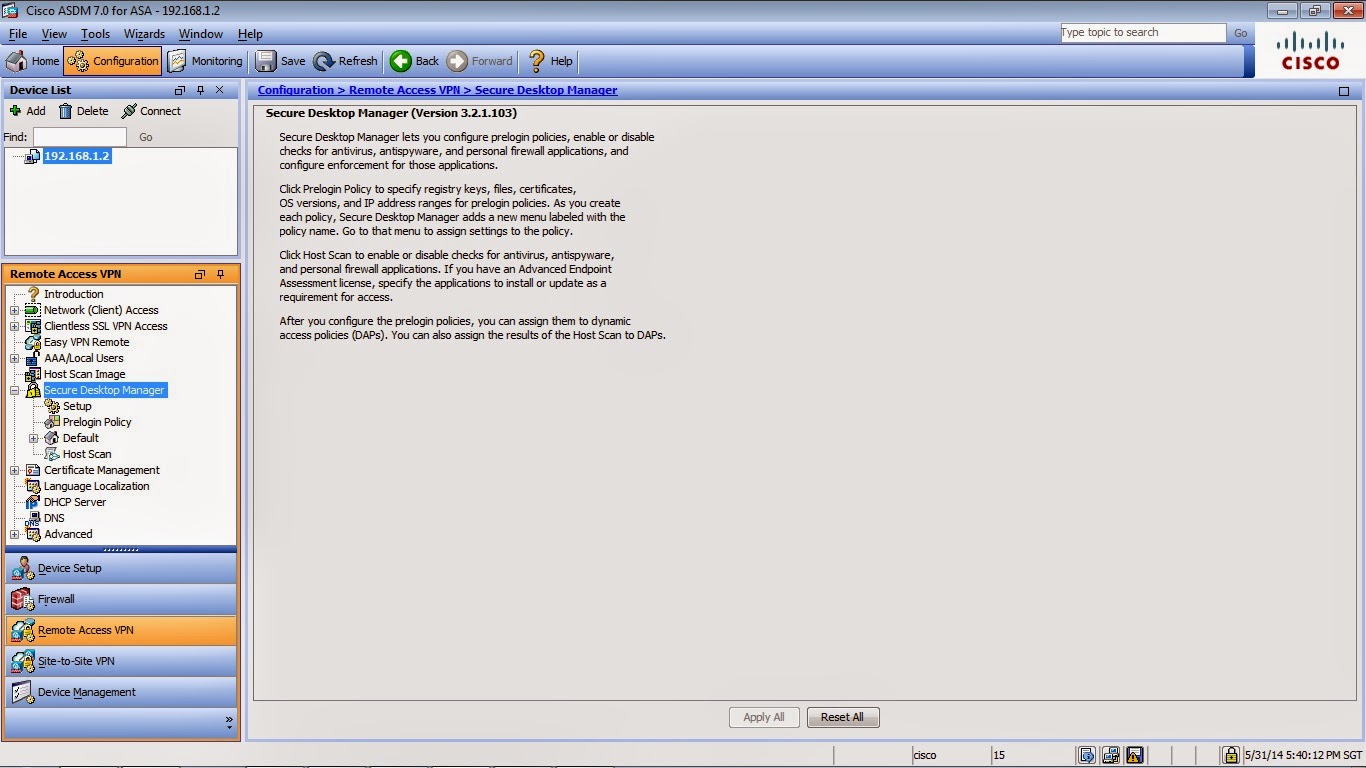This screenshot has width=1366, height=768.
Task: Expand the Certificate Management node
Action: click(x=14, y=470)
